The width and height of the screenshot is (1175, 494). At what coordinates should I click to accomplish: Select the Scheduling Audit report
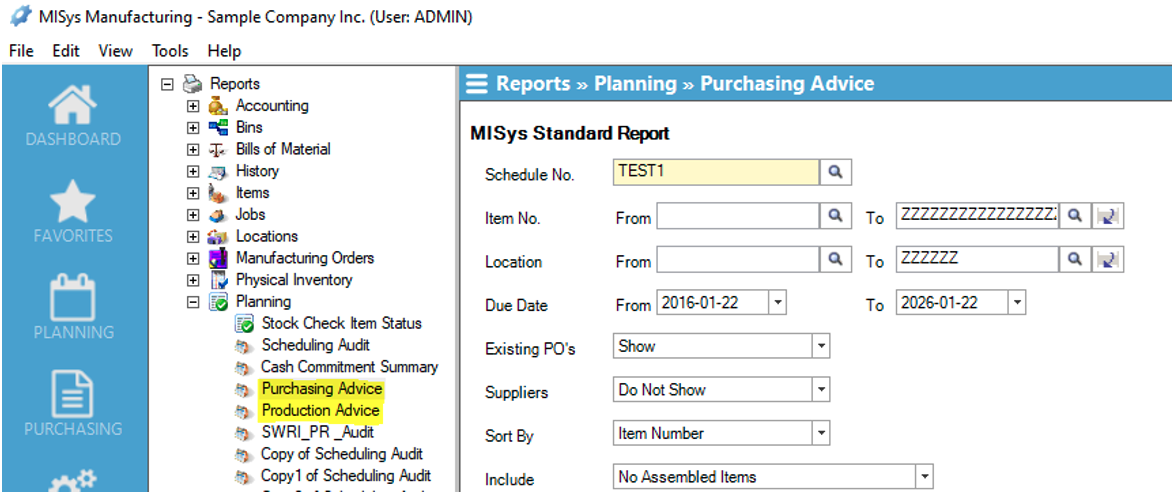[315, 346]
